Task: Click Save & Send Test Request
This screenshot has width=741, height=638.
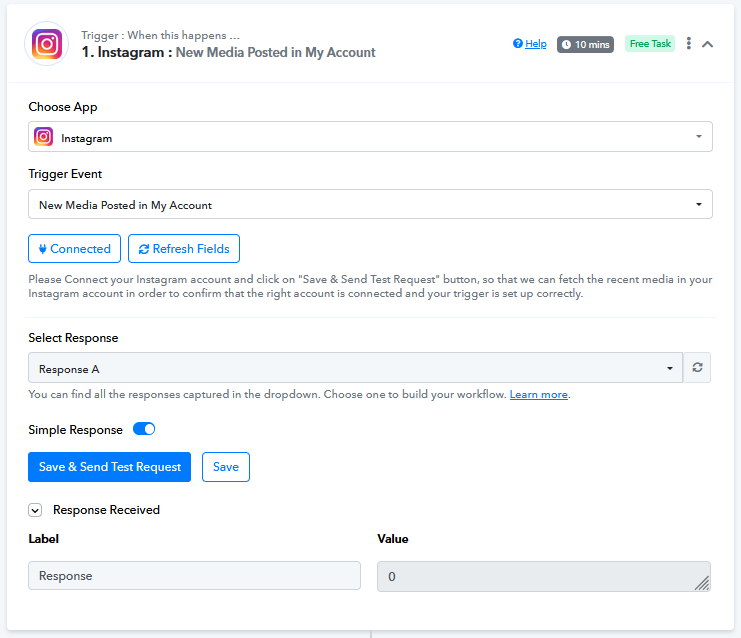Action: click(110, 467)
